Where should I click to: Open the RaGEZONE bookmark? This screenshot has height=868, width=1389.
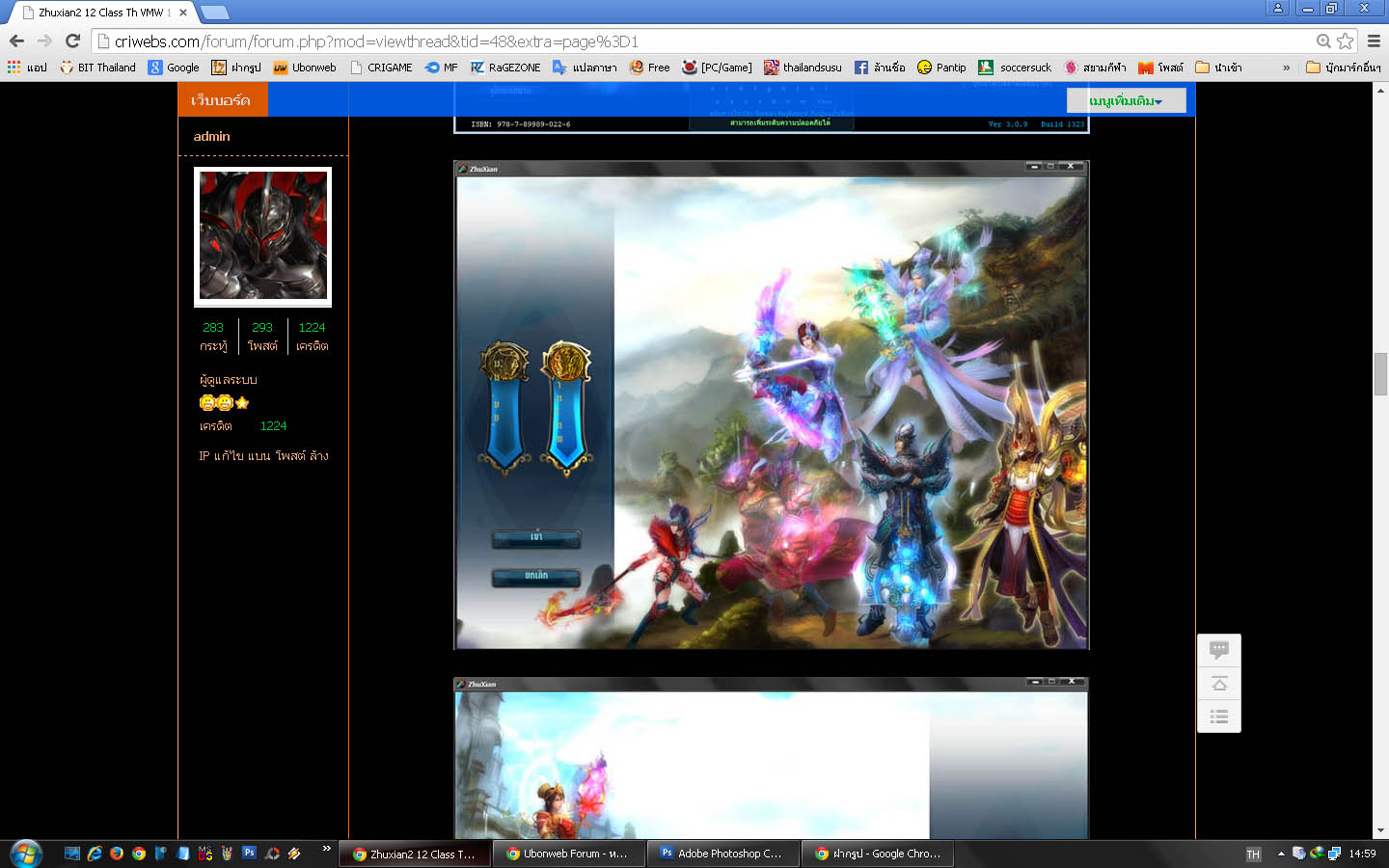[x=505, y=68]
